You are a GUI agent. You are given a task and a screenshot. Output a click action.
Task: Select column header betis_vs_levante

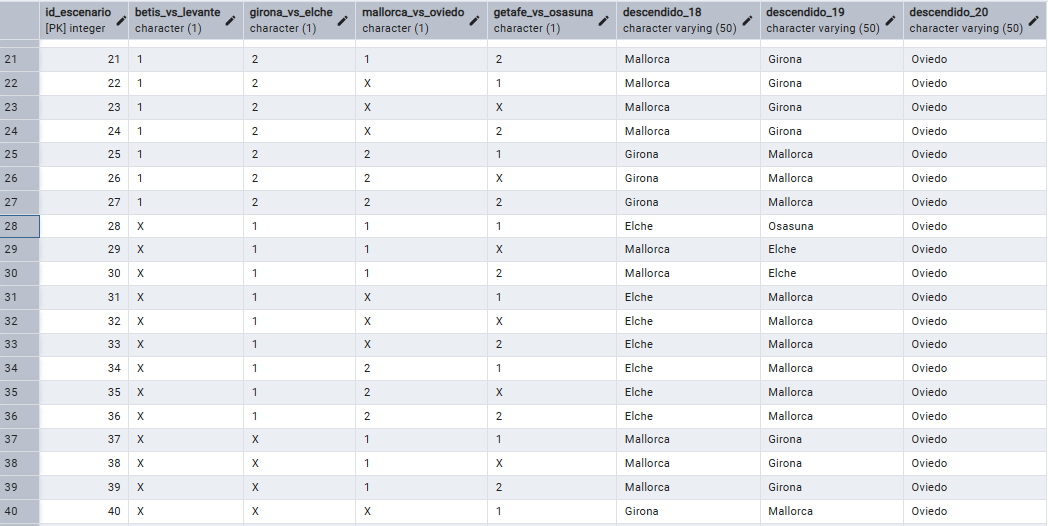186,20
